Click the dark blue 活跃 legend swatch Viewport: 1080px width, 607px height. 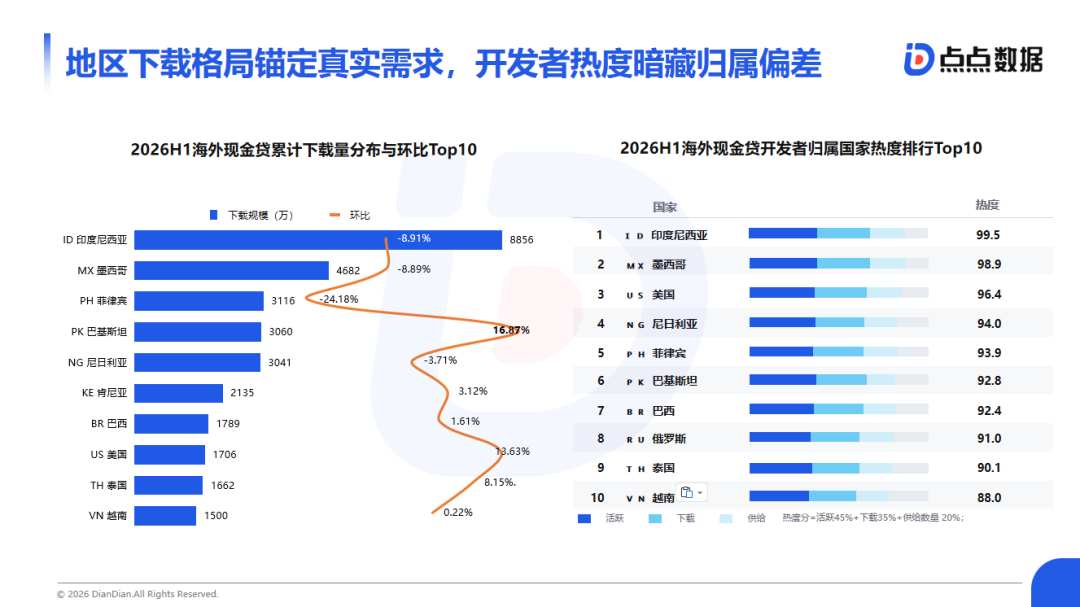[x=584, y=518]
